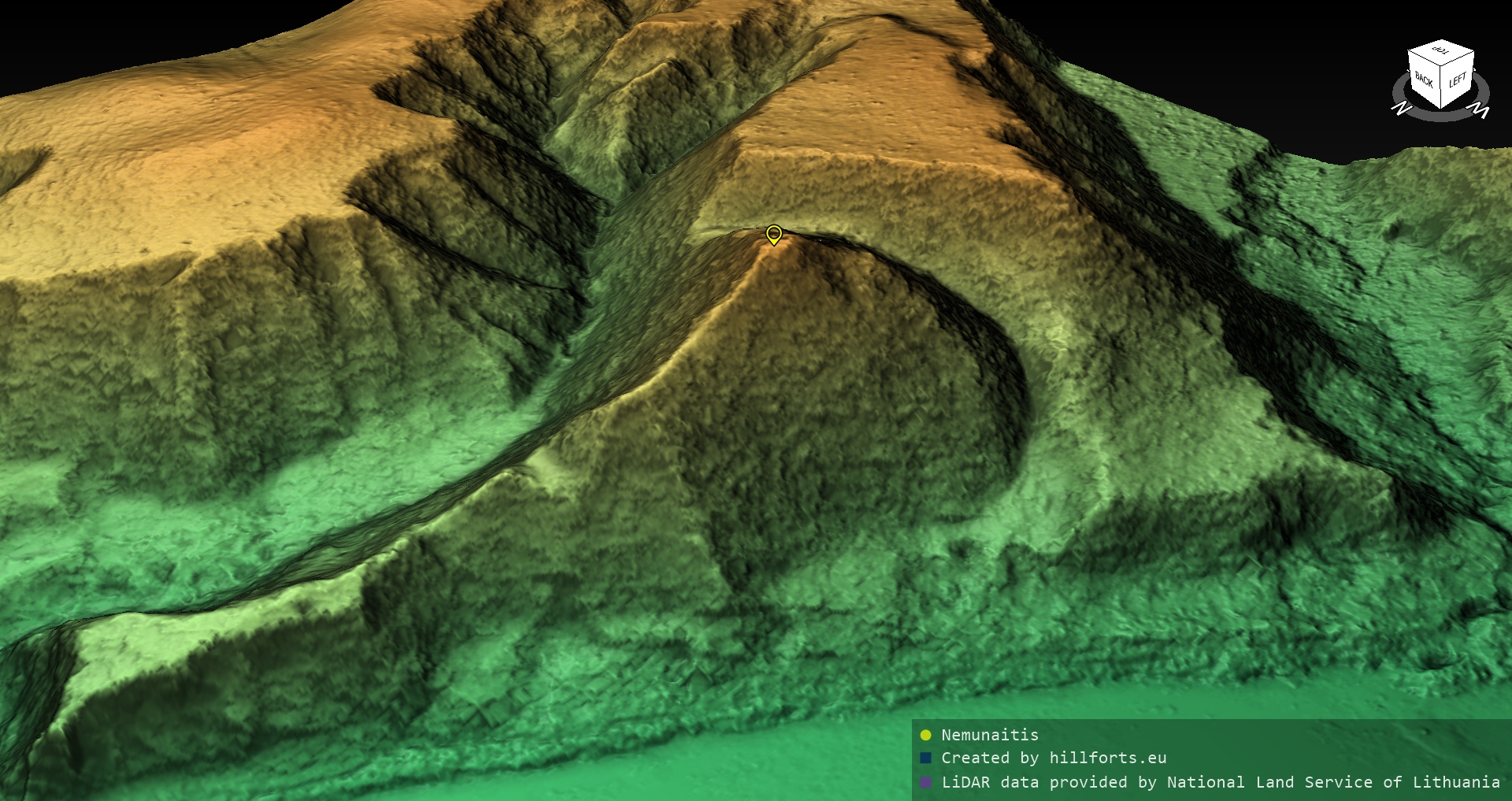
Task: Select the Nemunaitis label in the legend
Action: (x=990, y=736)
